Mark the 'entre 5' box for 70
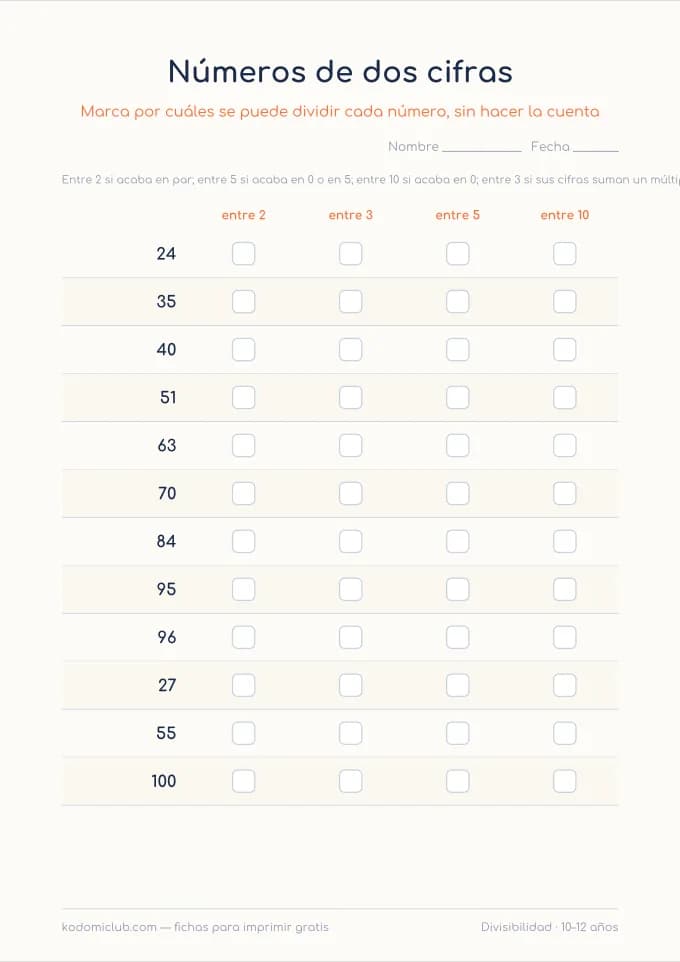Screen dimensions: 680x962 458,493
